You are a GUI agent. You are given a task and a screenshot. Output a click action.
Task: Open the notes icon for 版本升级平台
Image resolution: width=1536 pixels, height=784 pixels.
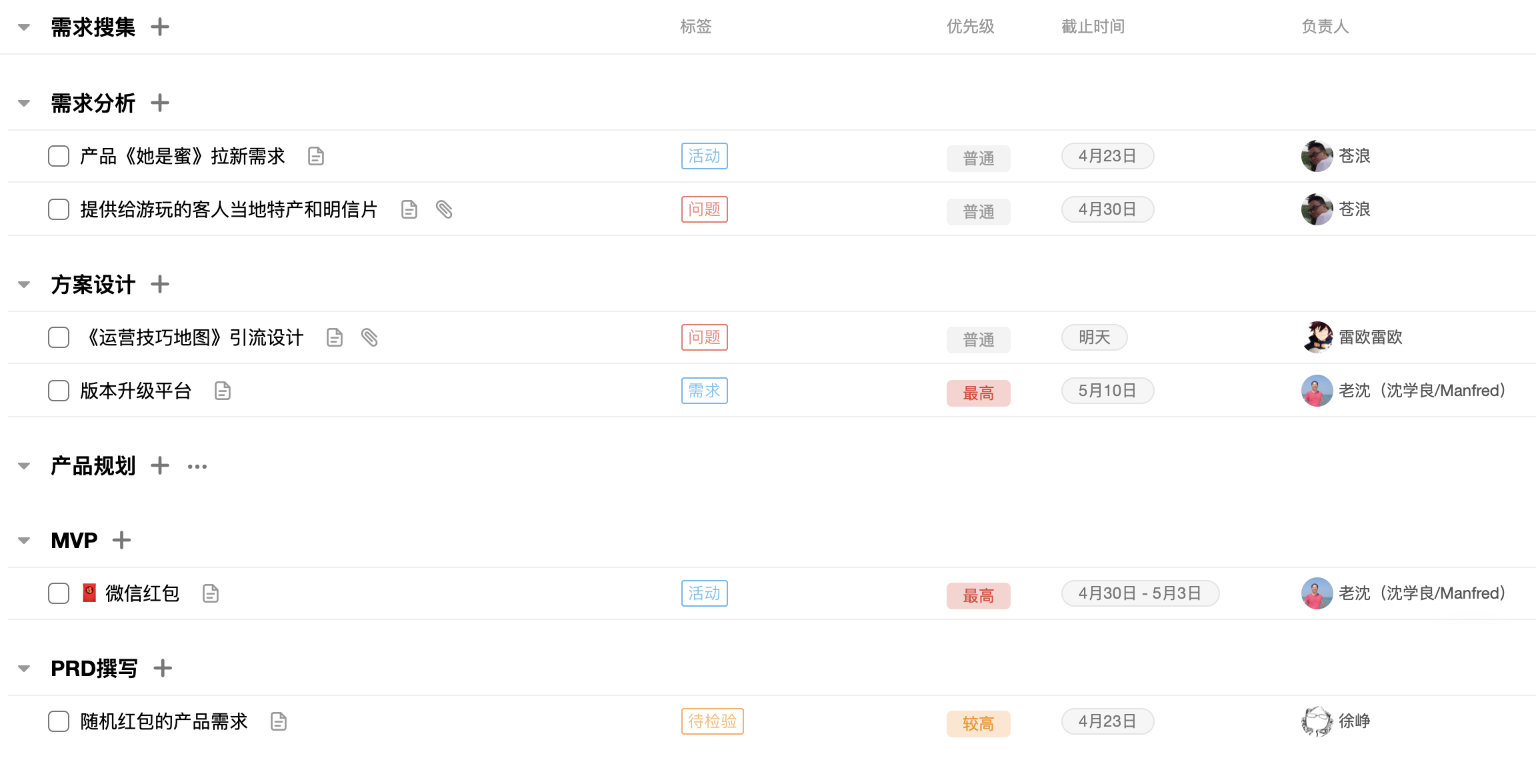(223, 391)
